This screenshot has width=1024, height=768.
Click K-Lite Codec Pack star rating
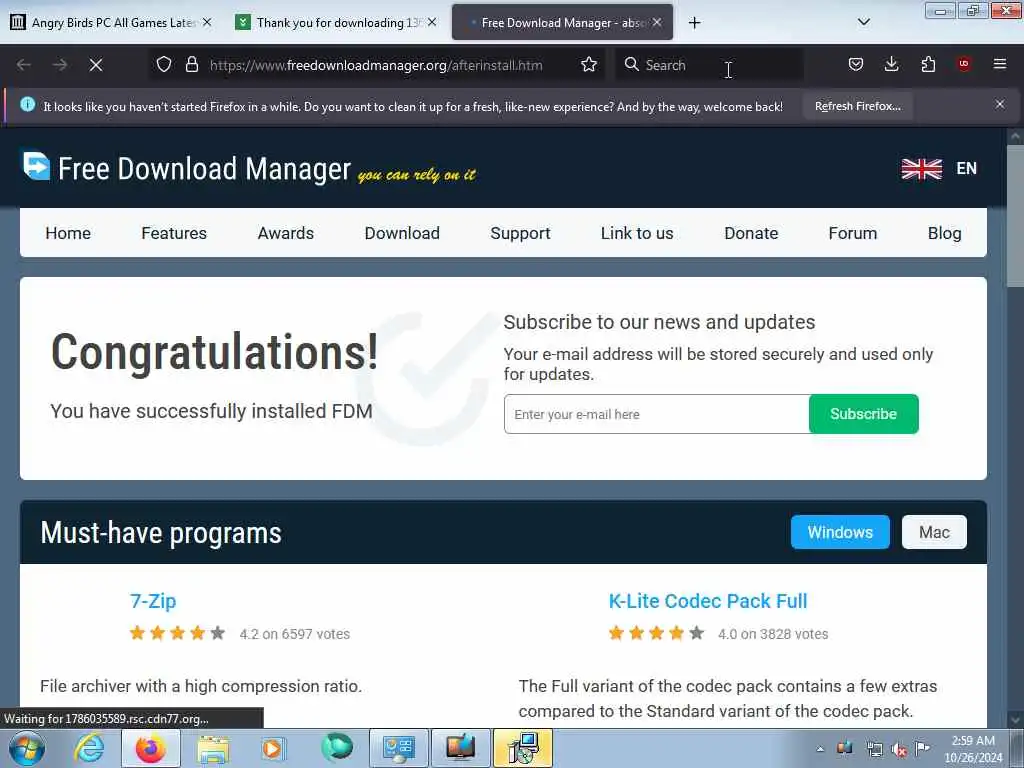pos(656,633)
